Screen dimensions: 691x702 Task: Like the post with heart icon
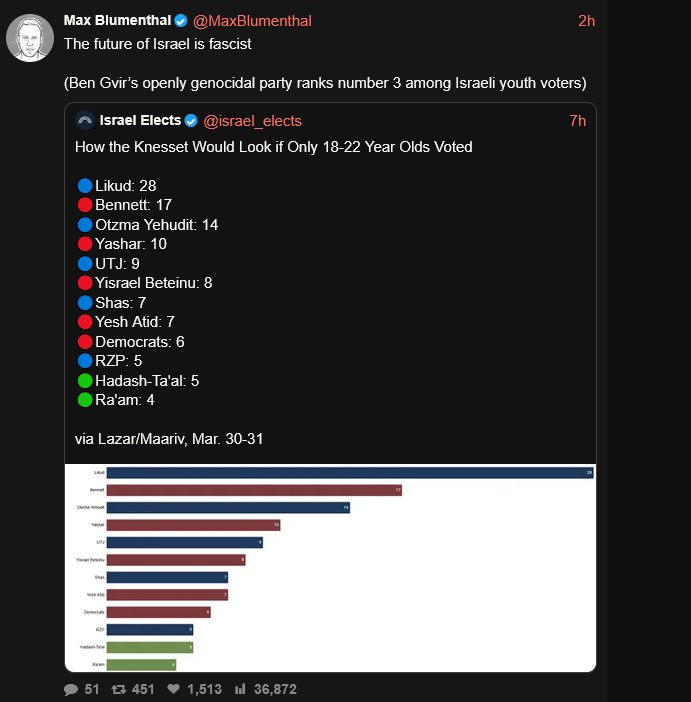pos(173,689)
